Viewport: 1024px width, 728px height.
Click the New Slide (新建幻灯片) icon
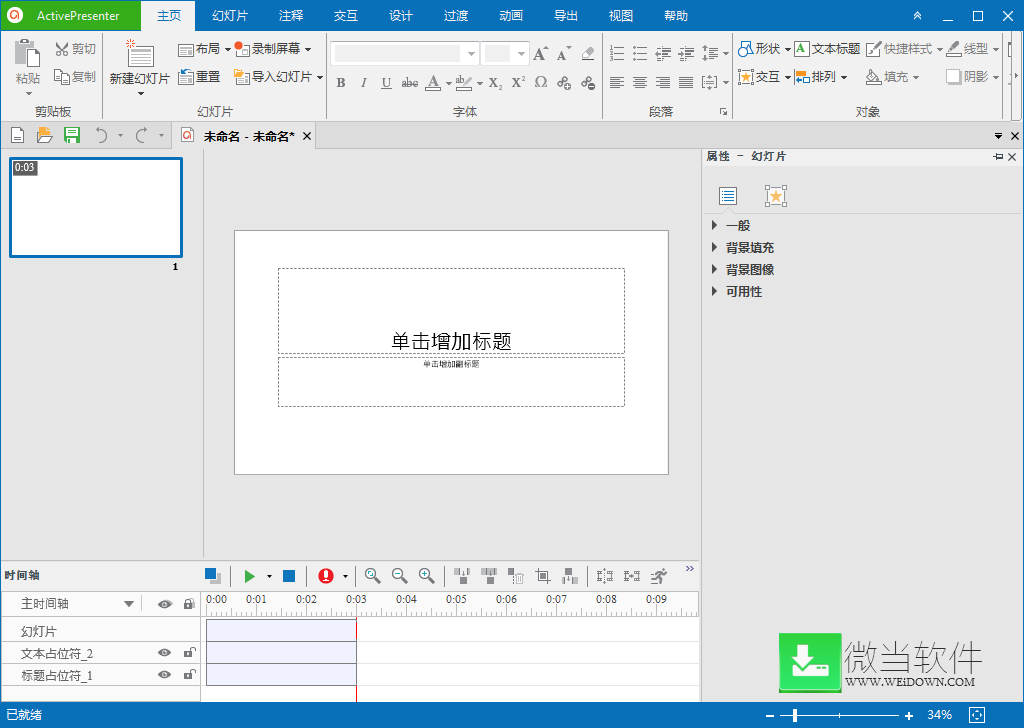click(140, 54)
